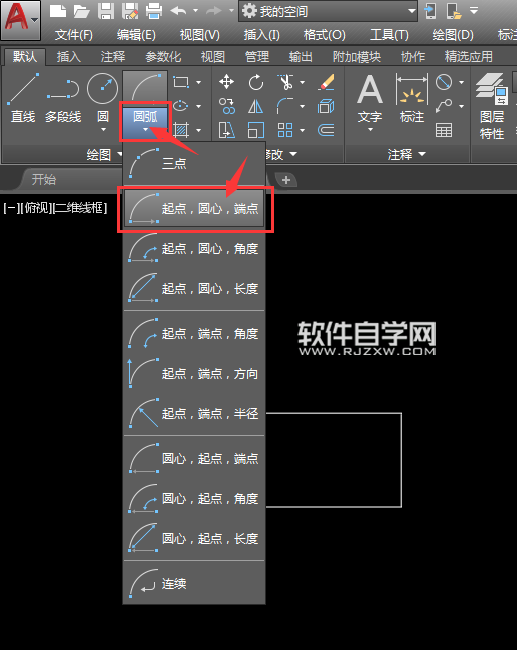
Task: Click the 标注 dimension tool
Action: point(412,99)
